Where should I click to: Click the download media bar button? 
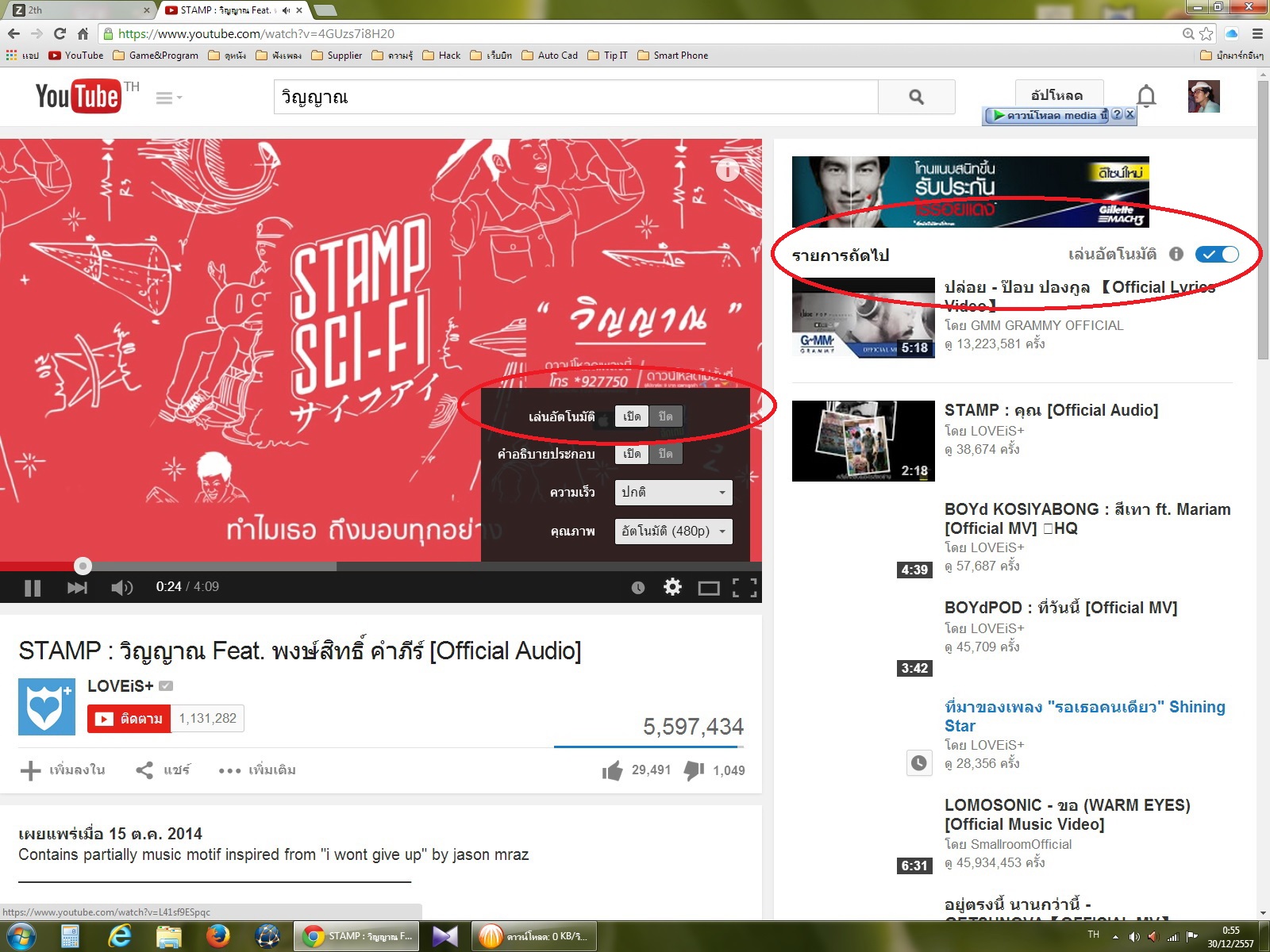(1046, 115)
